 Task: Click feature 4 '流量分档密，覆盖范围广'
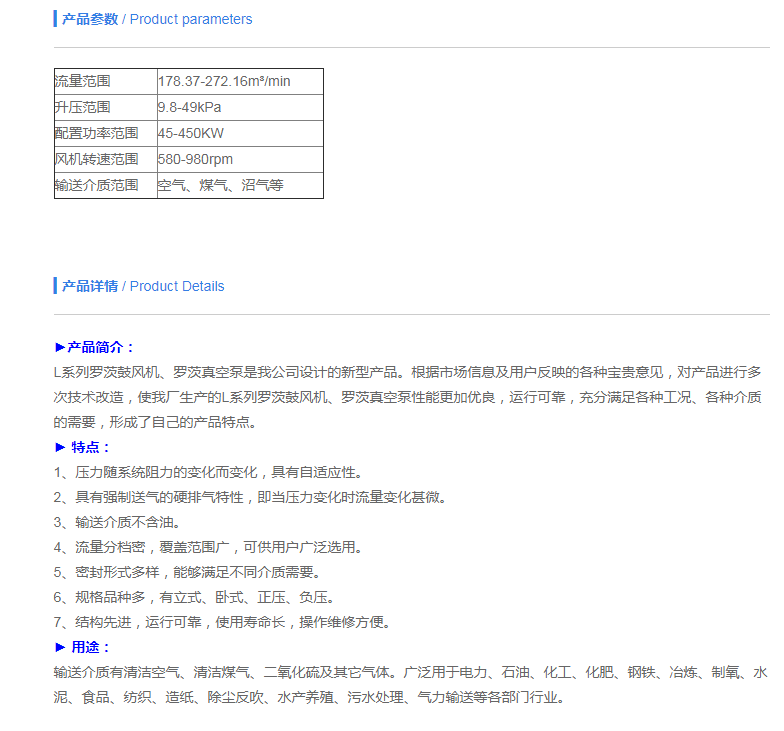click(208, 547)
